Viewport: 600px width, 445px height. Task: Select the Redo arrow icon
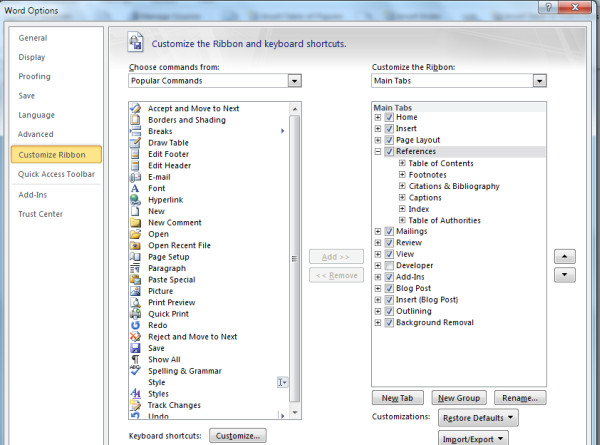(x=135, y=325)
